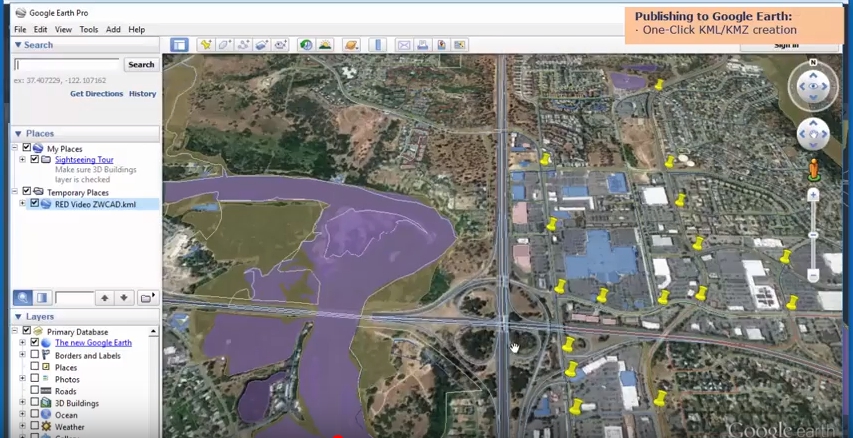Click the Sign in button
This screenshot has height=438, width=853.
787,46
